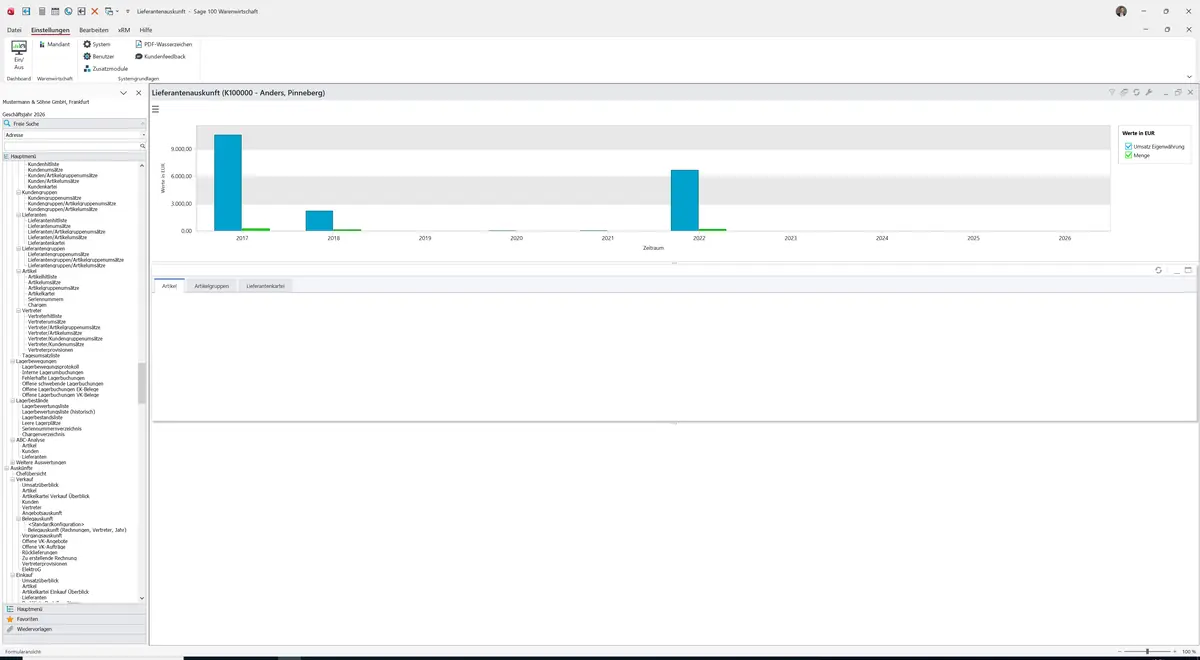Collapse the Lieferantengruppen tree node

coord(18,249)
